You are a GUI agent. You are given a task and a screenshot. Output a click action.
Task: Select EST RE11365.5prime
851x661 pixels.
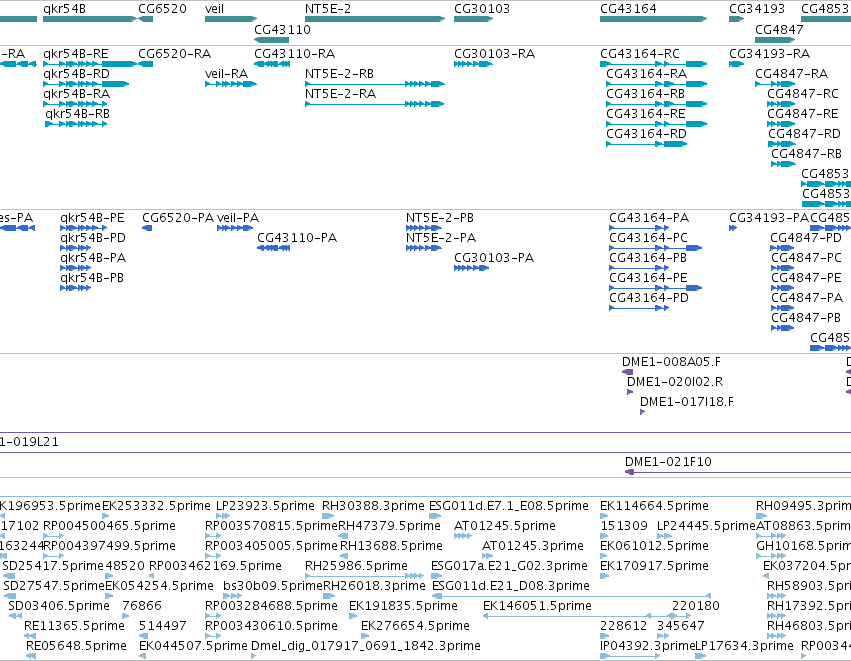point(30,637)
